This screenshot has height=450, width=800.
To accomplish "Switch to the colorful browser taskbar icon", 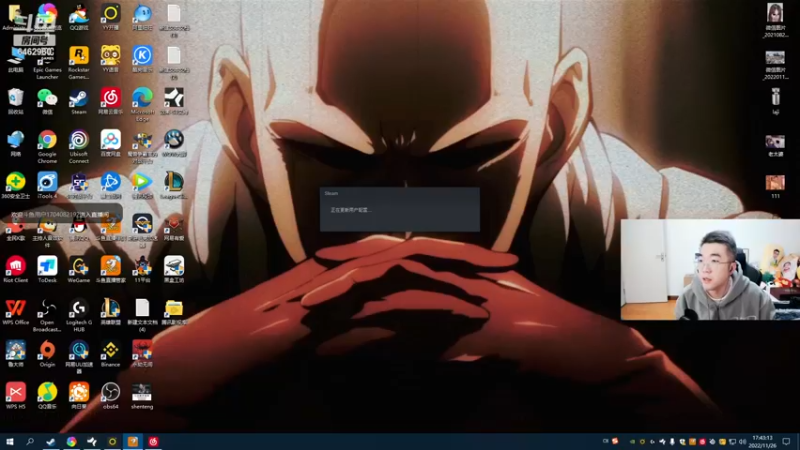I will click(x=71, y=441).
